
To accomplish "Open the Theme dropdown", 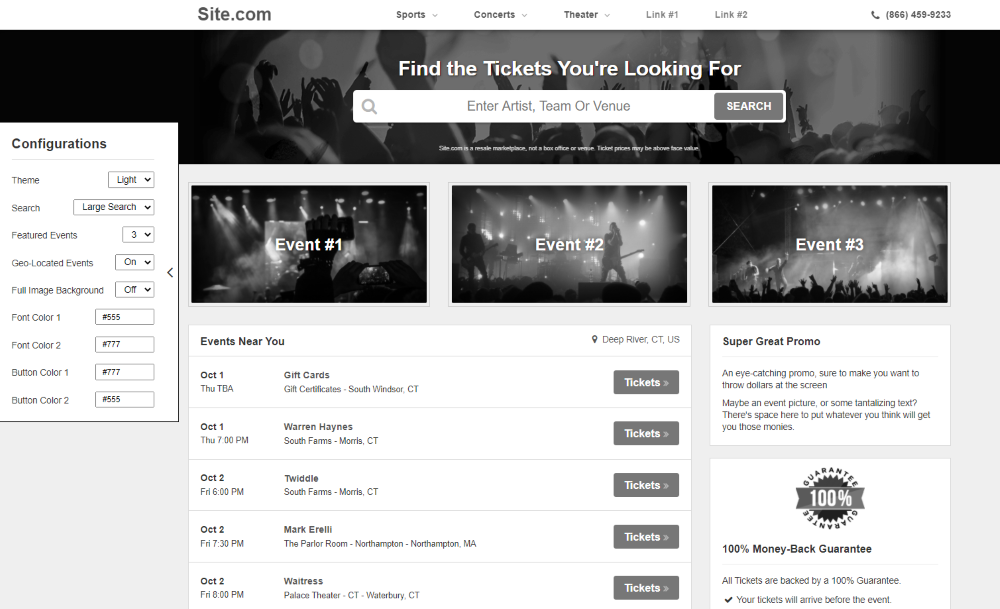I will (x=131, y=180).
